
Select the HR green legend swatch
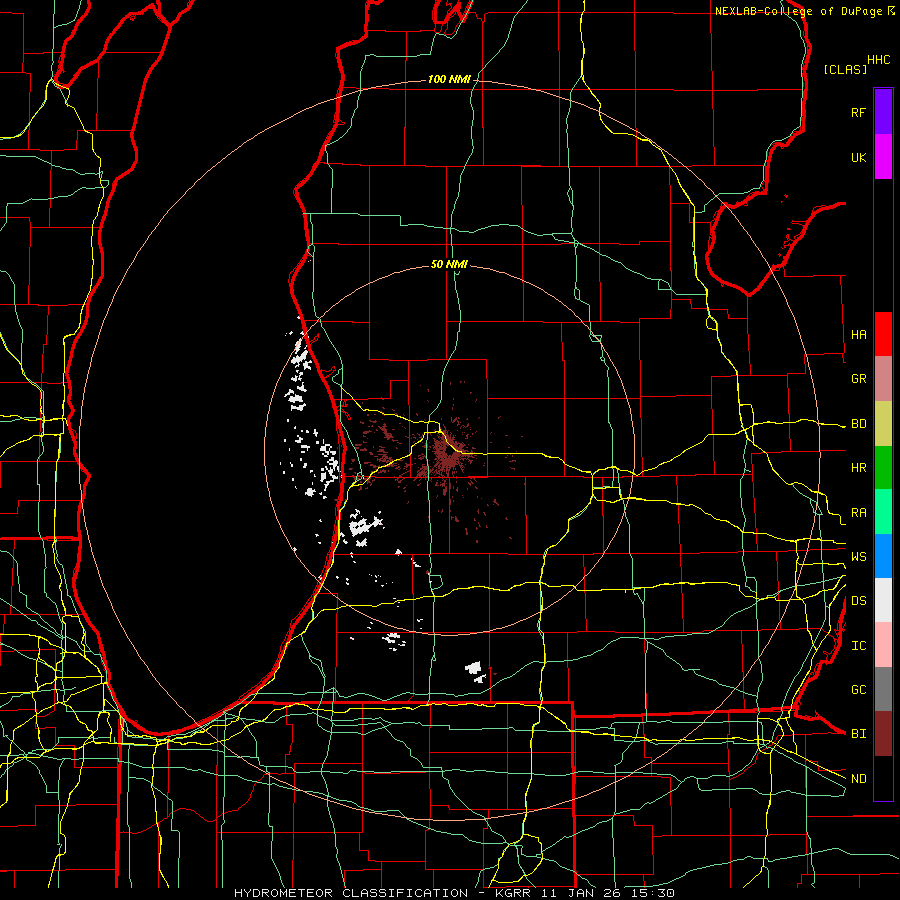click(883, 468)
